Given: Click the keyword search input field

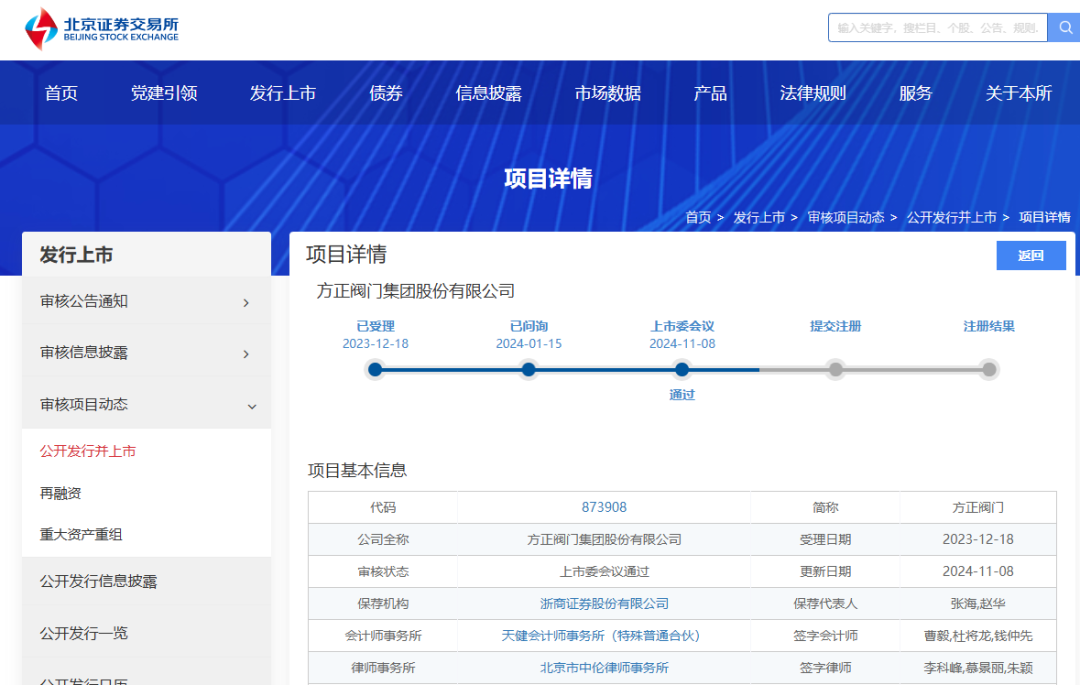Looking at the screenshot, I should 937,28.
